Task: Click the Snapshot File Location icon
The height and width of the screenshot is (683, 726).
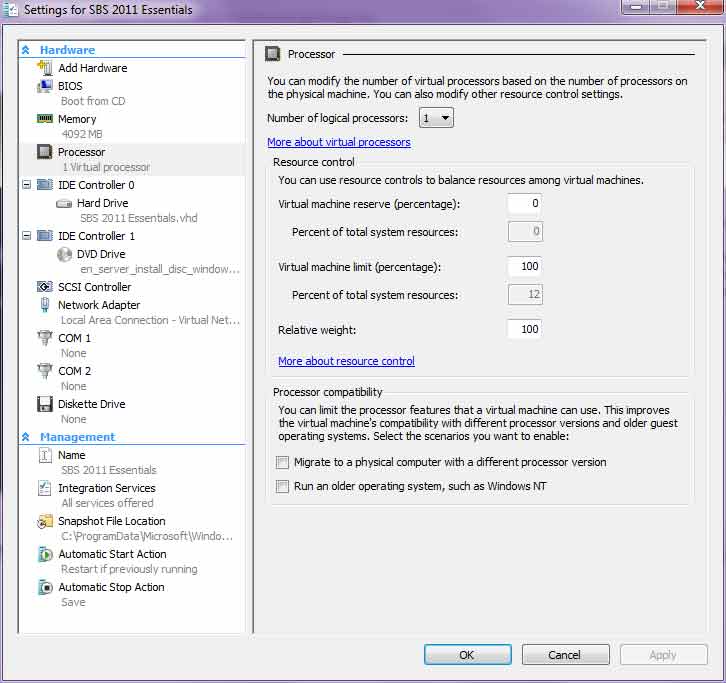Action: pos(45,521)
